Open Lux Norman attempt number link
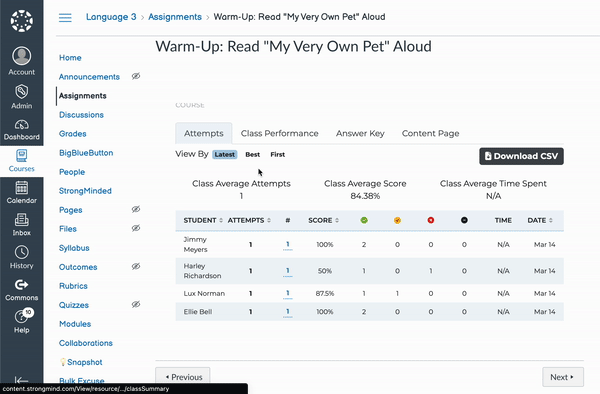This screenshot has height=394, width=600. 287,293
